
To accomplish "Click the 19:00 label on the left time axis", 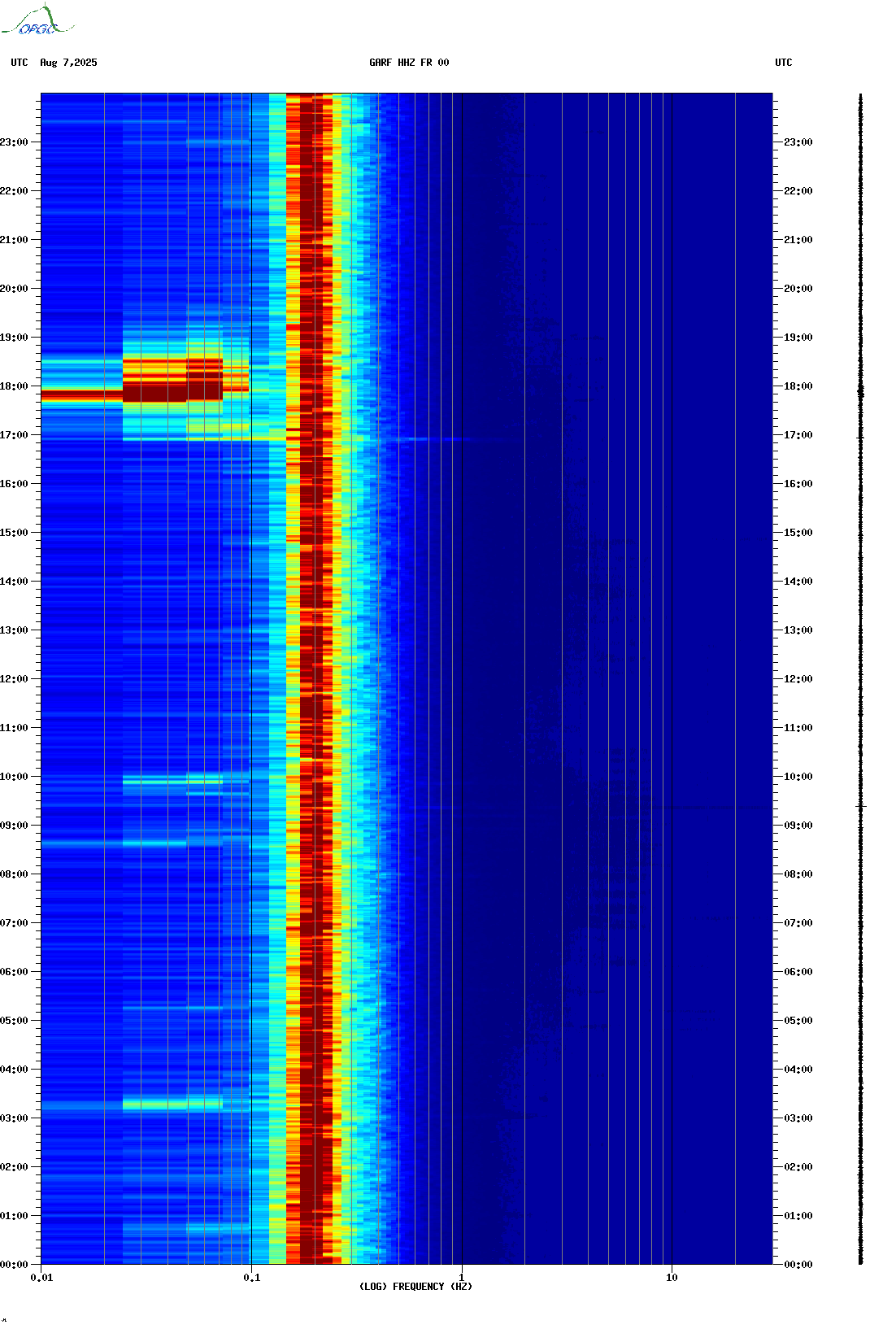I will pyautogui.click(x=14, y=338).
